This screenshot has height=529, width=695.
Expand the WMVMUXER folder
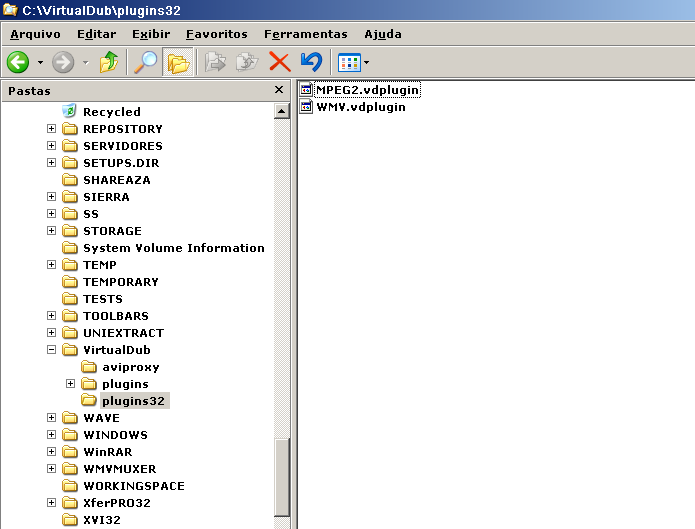(51, 469)
